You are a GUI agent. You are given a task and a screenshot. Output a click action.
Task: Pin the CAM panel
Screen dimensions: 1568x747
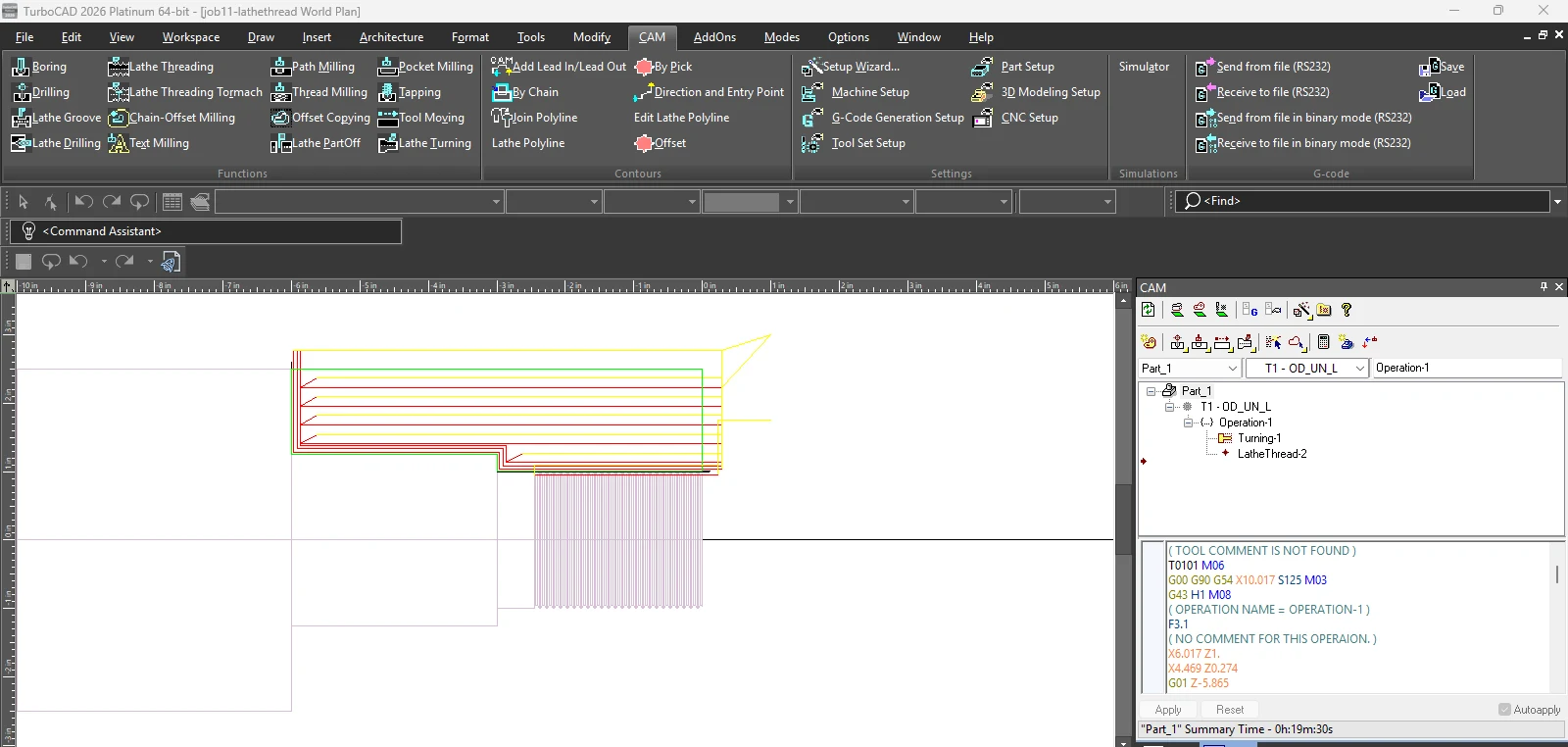click(1543, 286)
